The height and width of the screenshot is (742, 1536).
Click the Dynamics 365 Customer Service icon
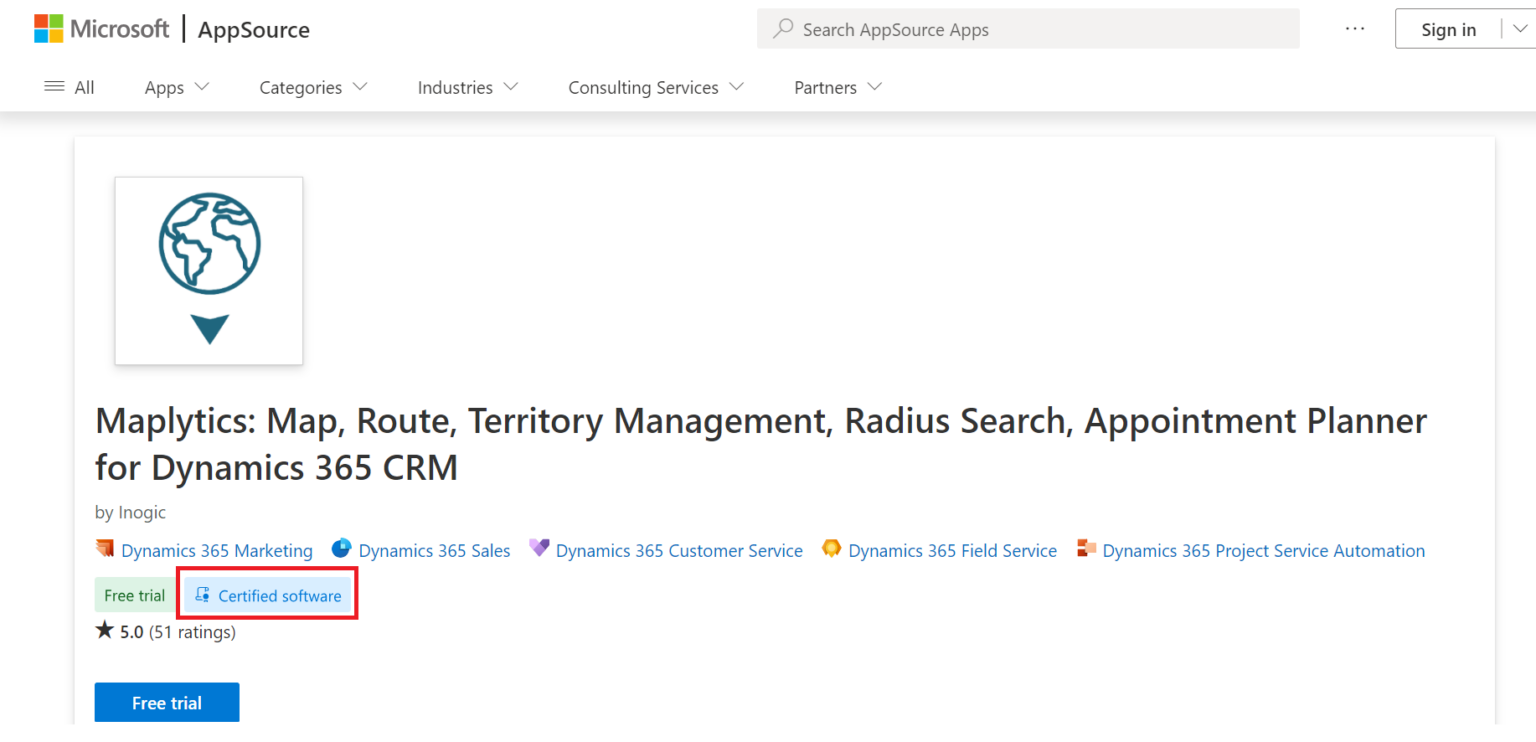tap(539, 549)
